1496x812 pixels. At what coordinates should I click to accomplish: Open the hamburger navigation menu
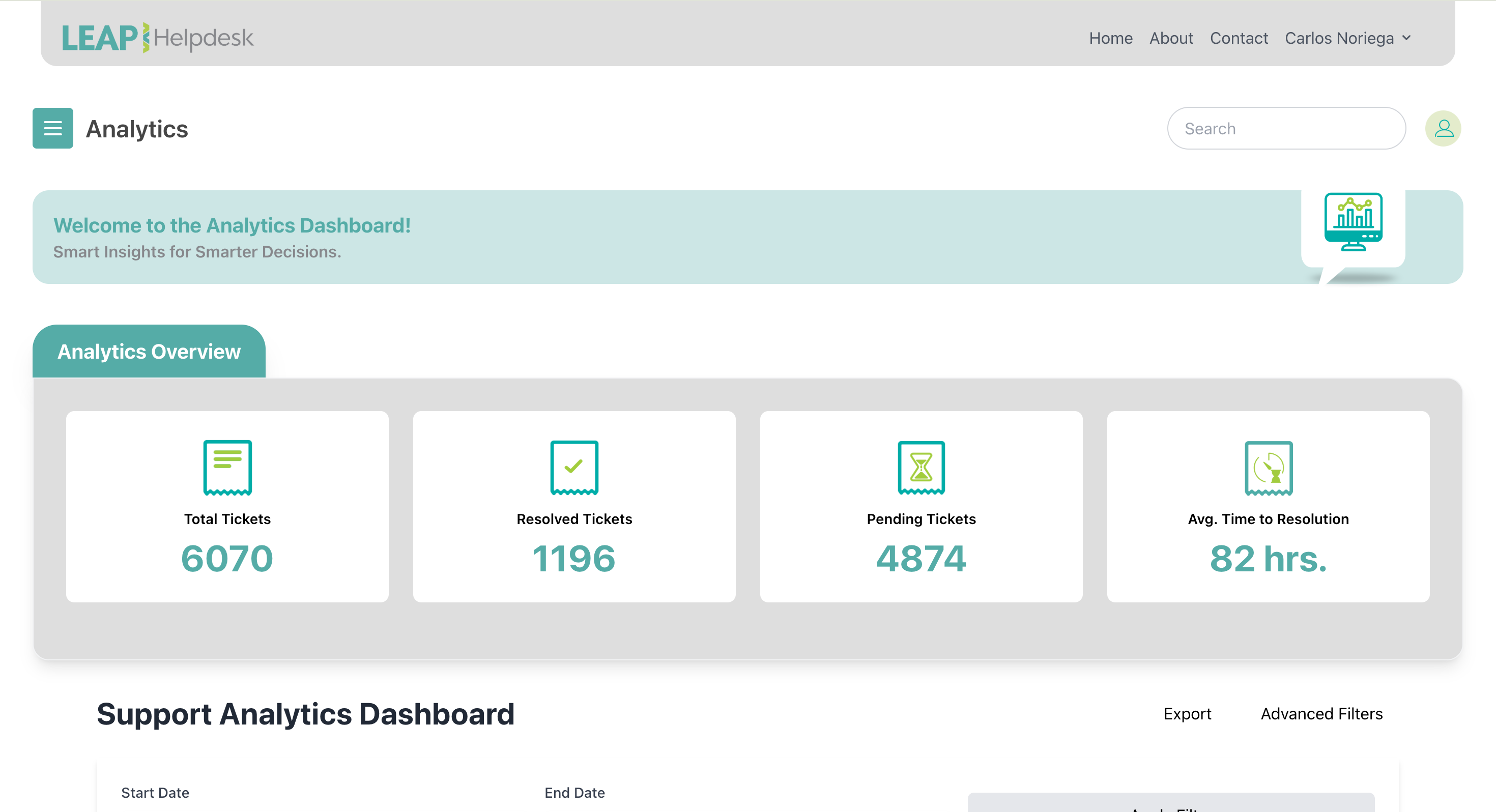pos(52,128)
